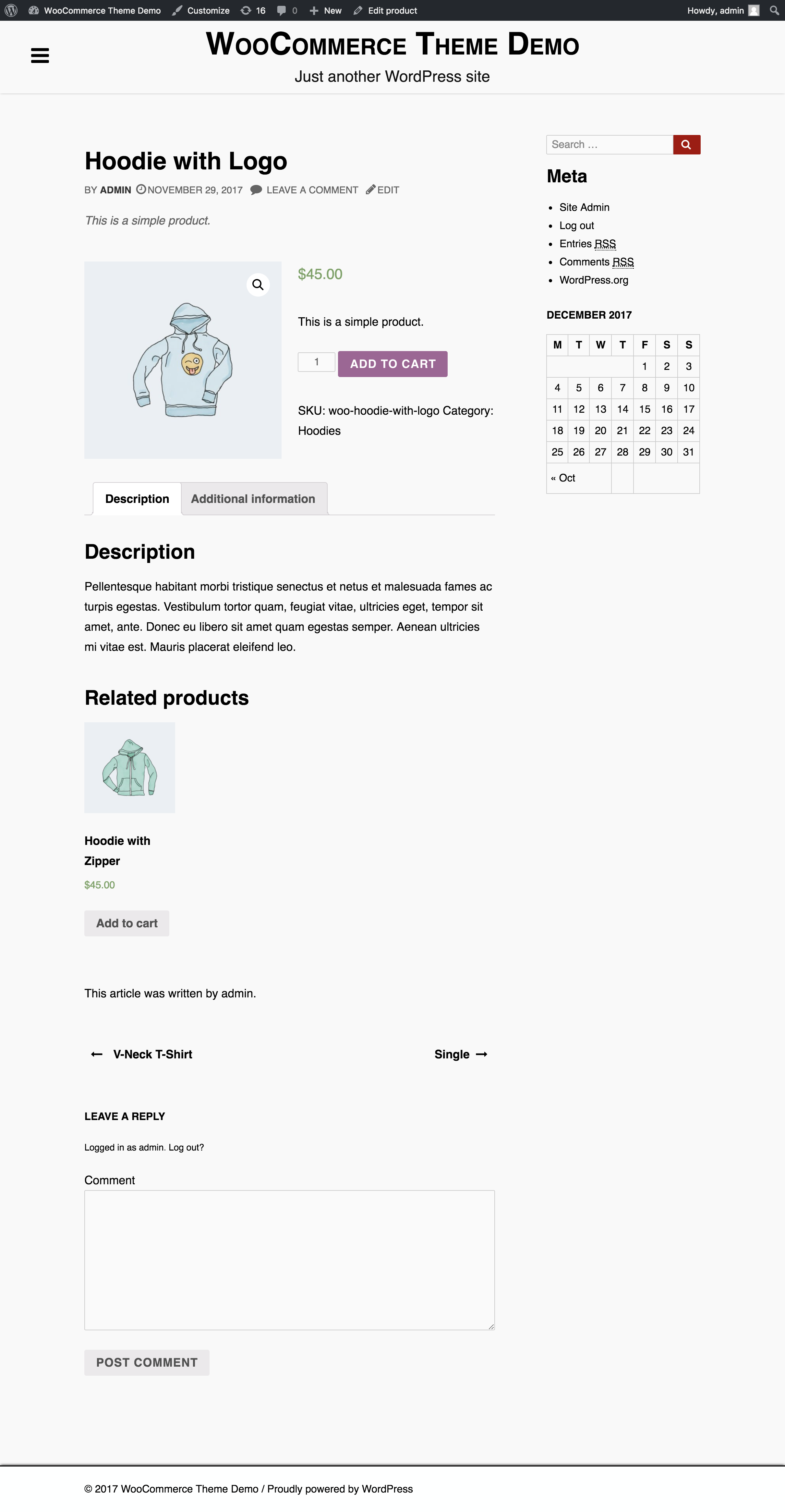Click the red search submit button

pyautogui.click(x=686, y=144)
